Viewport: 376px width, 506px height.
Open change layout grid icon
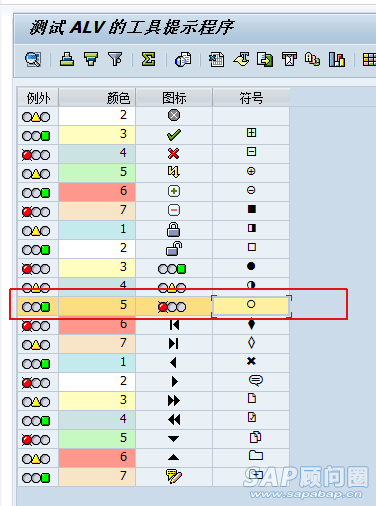coord(369,60)
